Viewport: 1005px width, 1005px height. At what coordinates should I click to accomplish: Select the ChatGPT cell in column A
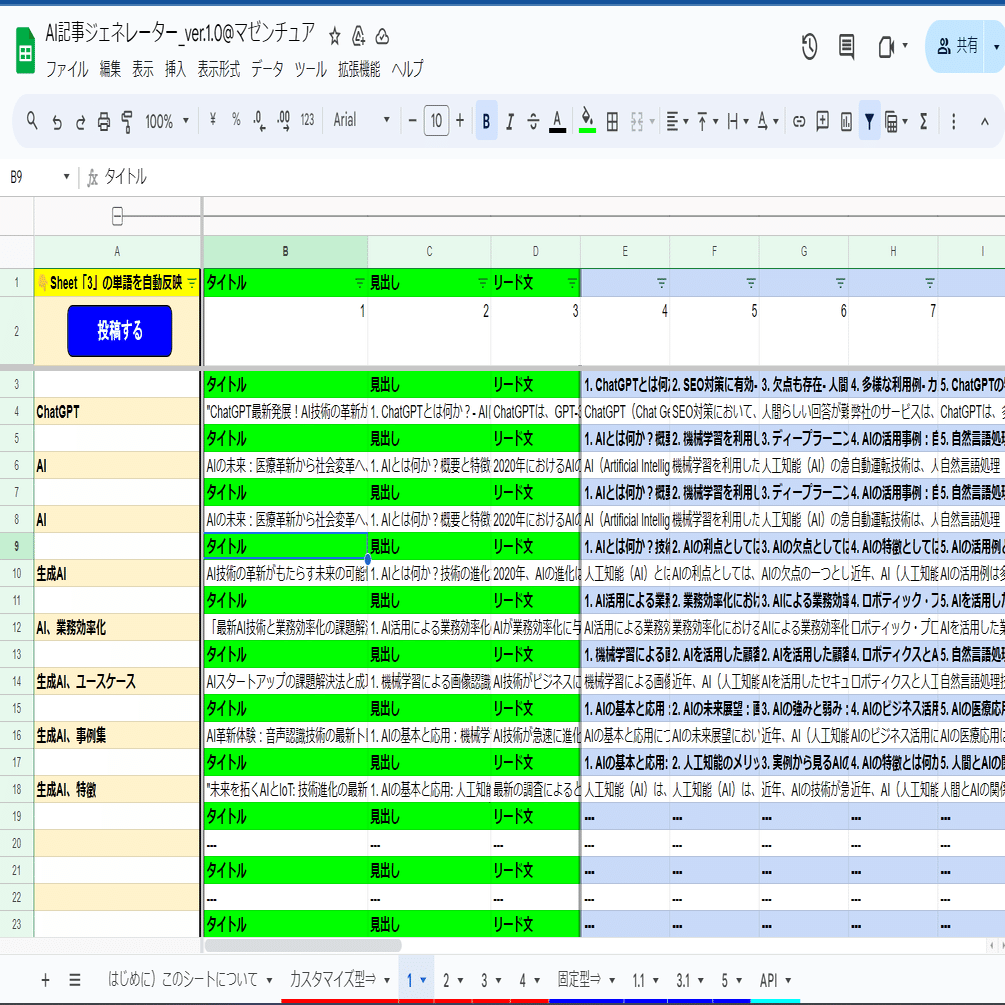pos(117,411)
